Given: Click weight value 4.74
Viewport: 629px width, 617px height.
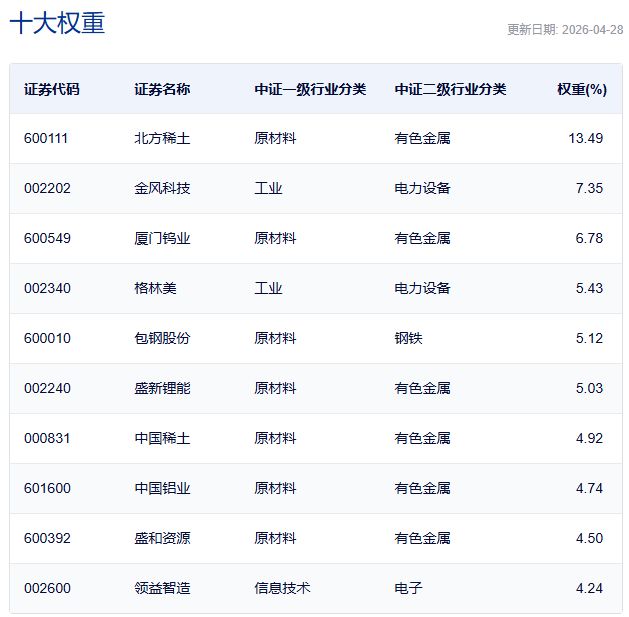Looking at the screenshot, I should coord(589,488).
